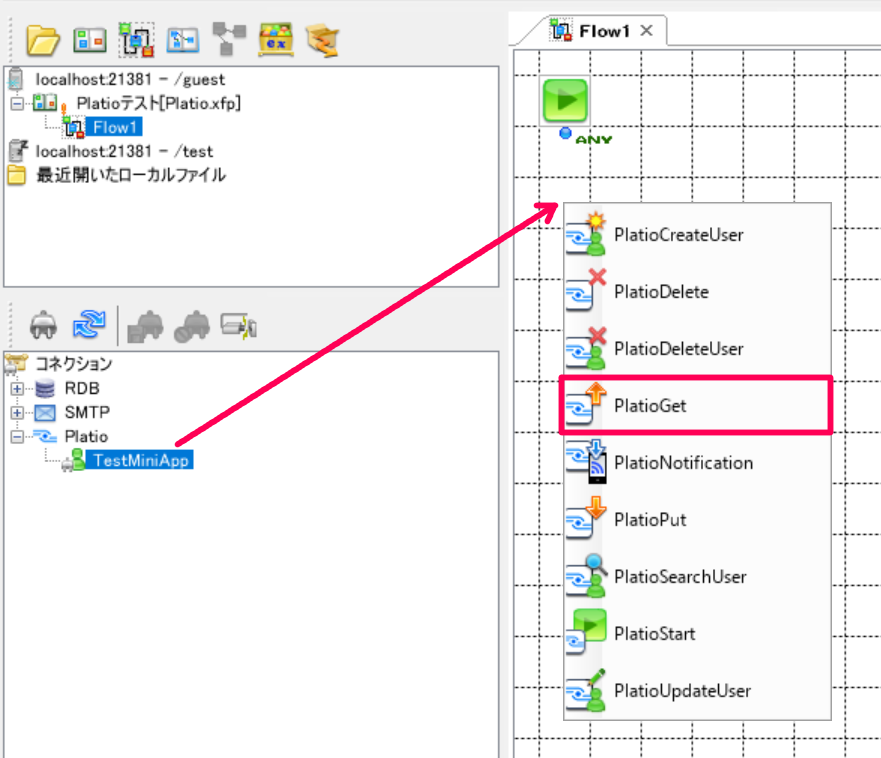Open 最近開いたローカルファイル folder row
The height and width of the screenshot is (758, 881).
[131, 175]
